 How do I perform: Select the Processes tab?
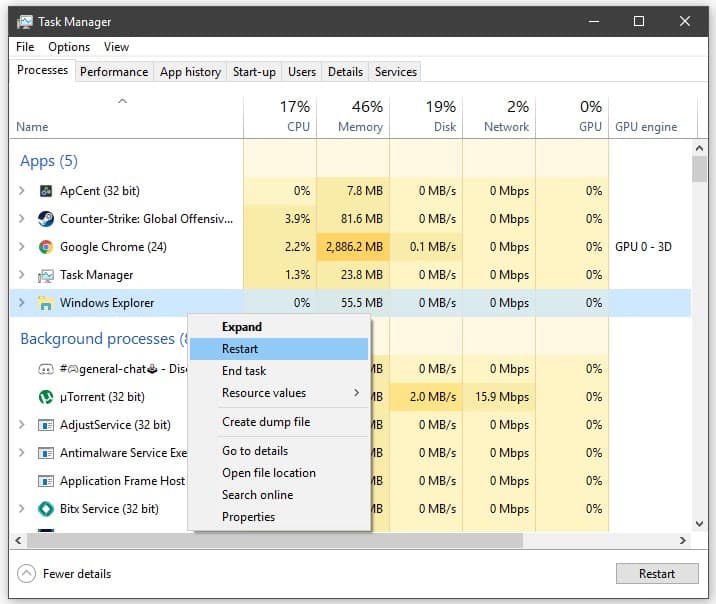pos(42,70)
